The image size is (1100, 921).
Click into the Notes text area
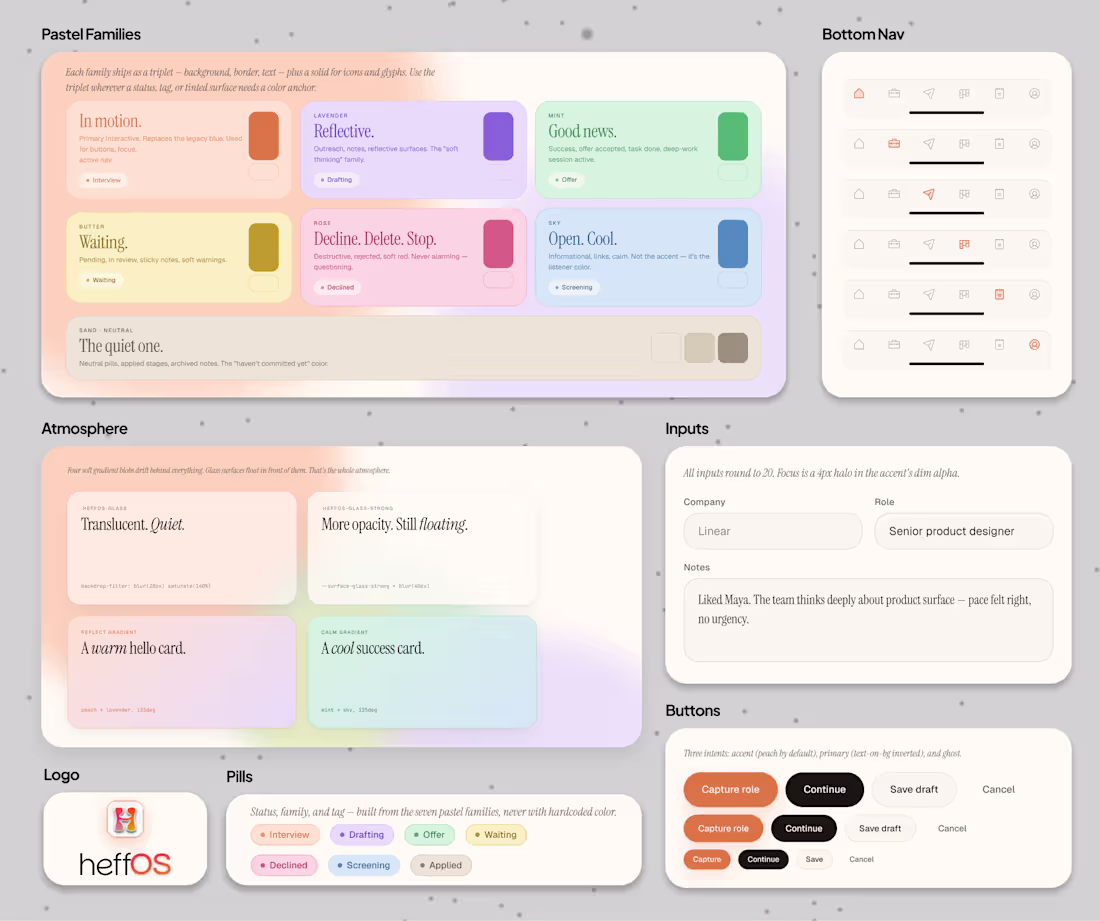868,620
